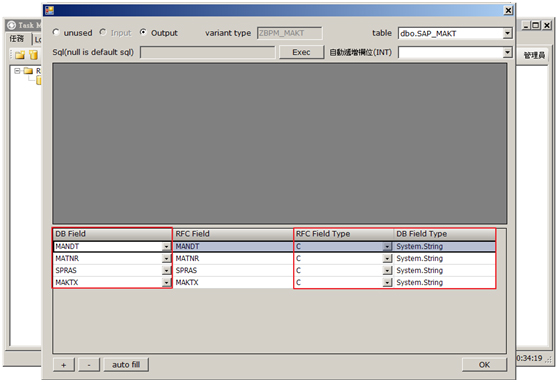Click the variant type field ZBPM_MAKT
This screenshot has height=382, width=558.
point(290,33)
